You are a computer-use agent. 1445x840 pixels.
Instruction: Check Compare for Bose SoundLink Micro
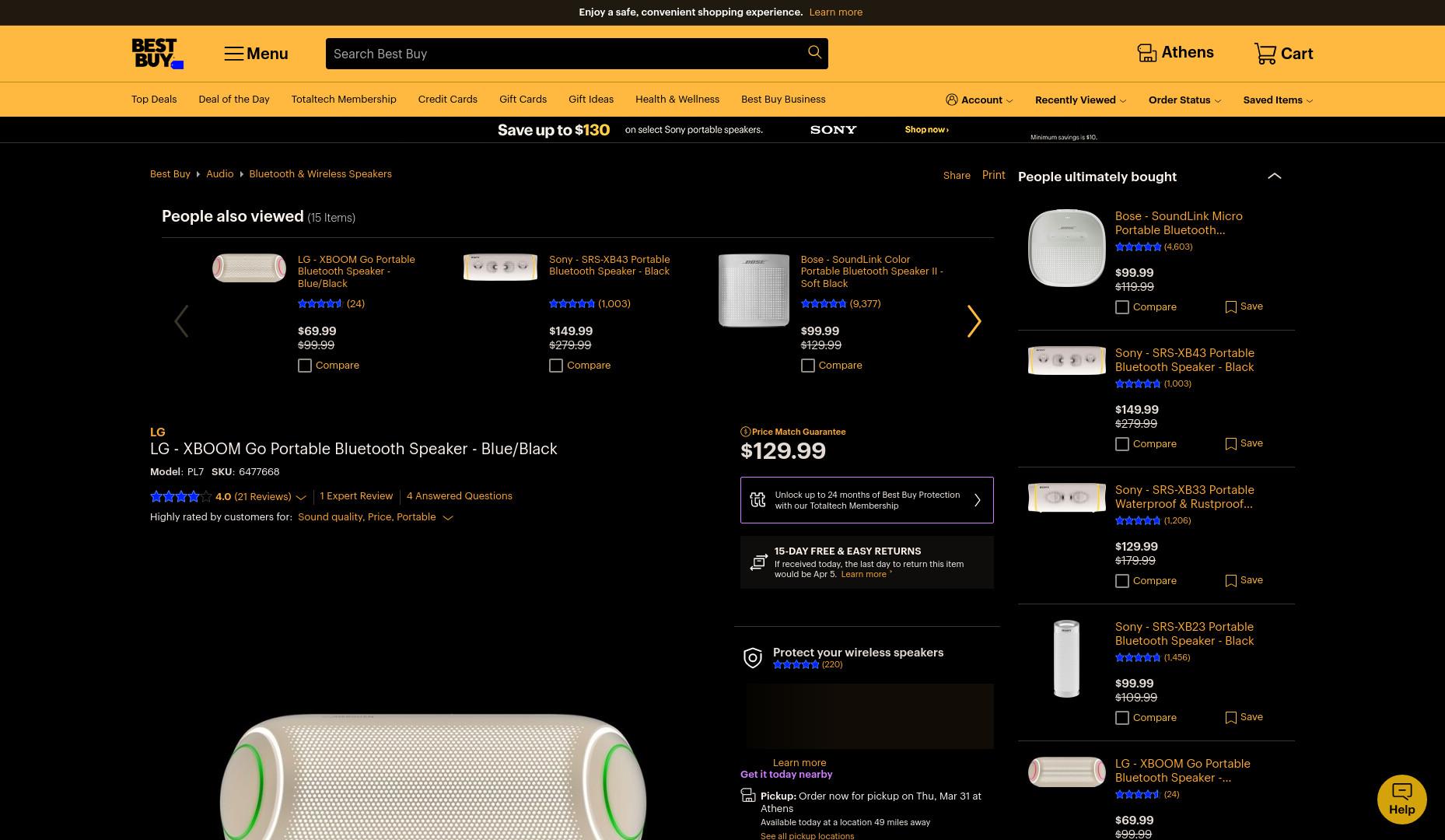(x=1122, y=307)
